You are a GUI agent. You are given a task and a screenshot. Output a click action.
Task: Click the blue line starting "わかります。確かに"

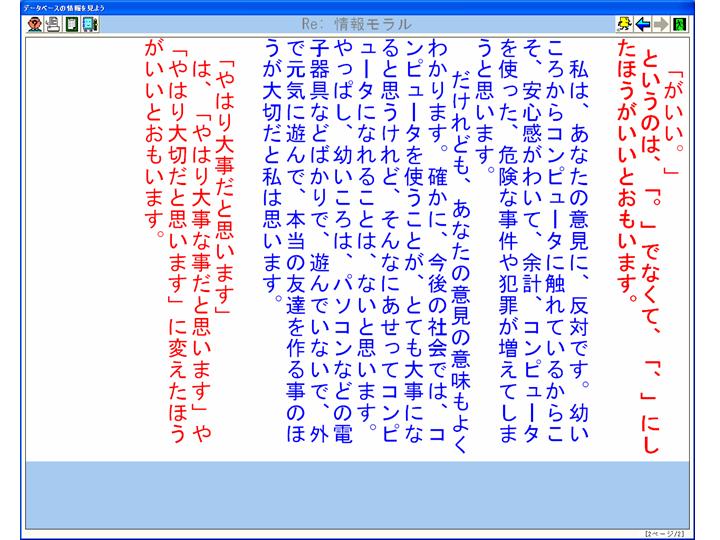pos(434,250)
